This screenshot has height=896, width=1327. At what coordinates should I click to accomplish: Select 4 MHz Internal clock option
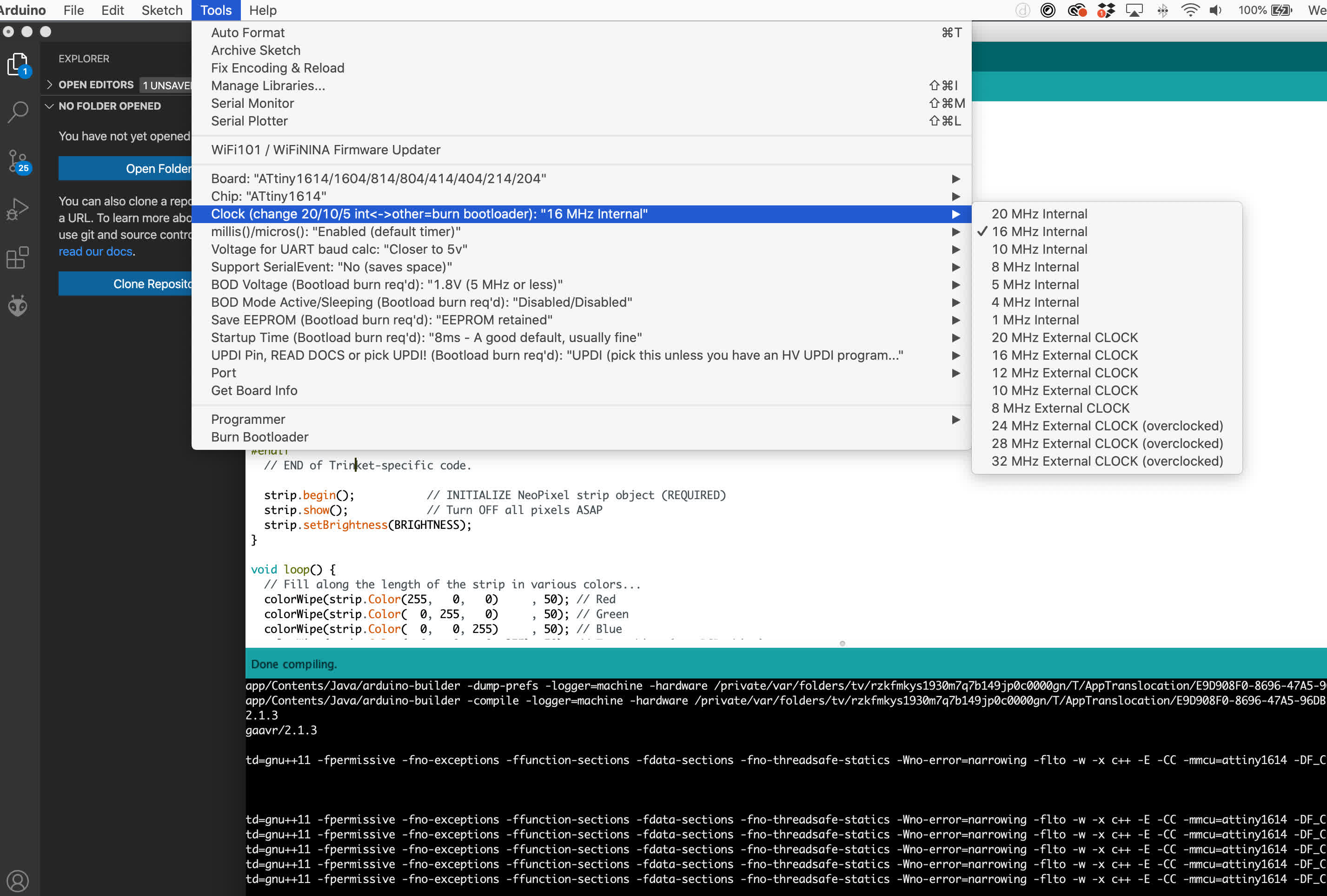point(1107,302)
